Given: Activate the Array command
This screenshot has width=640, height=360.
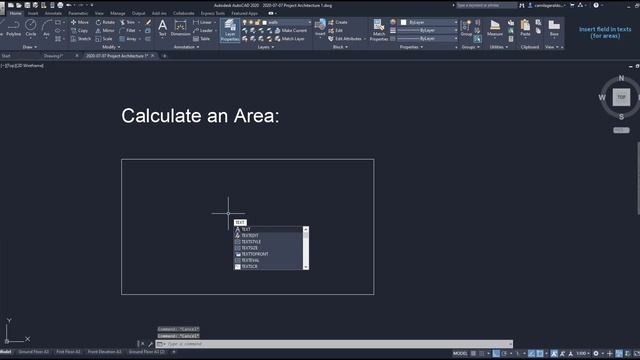Looking at the screenshot, I should [x=128, y=39].
